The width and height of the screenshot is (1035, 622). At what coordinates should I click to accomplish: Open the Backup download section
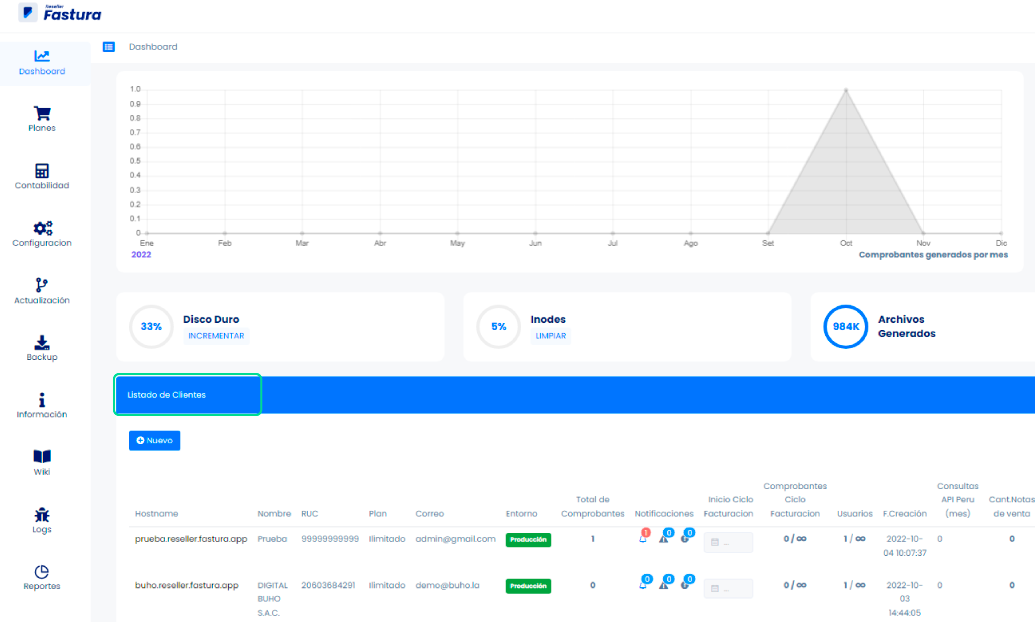tap(42, 348)
